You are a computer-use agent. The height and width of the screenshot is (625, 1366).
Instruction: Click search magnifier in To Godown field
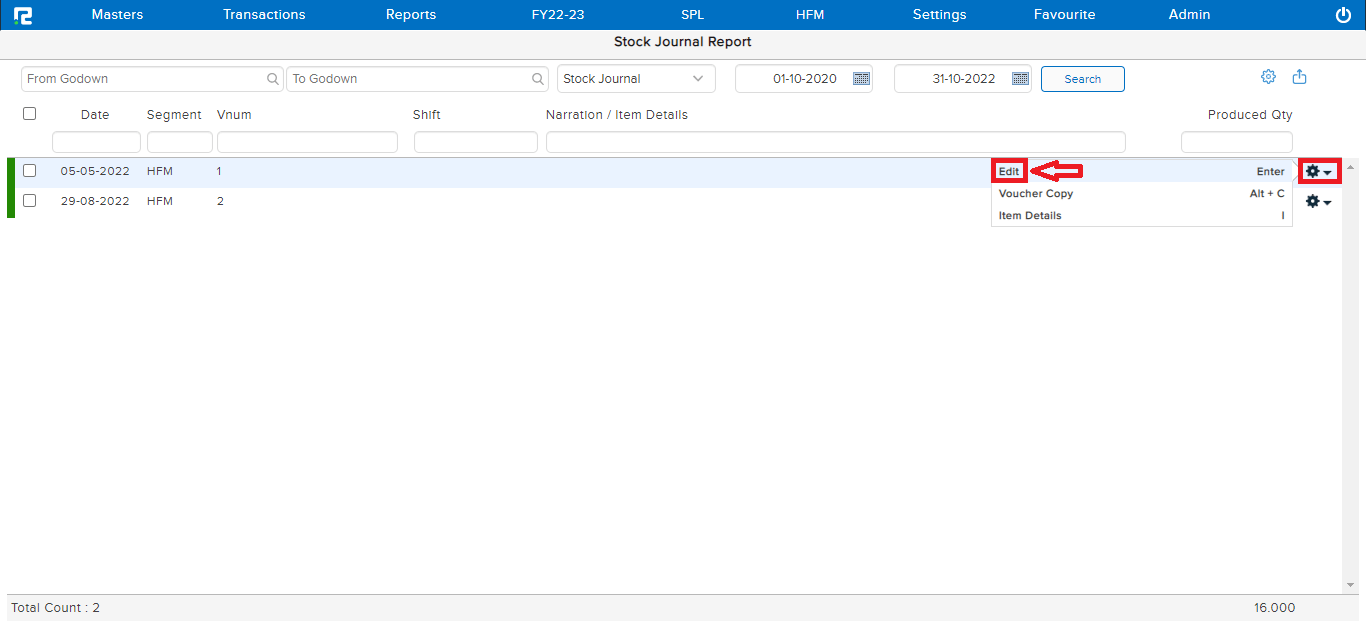pos(539,79)
